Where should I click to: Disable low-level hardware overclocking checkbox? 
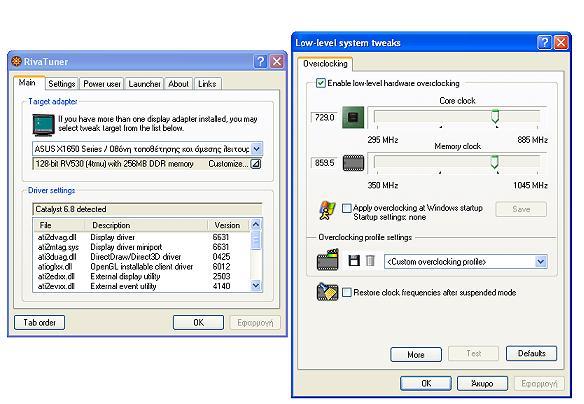320,83
